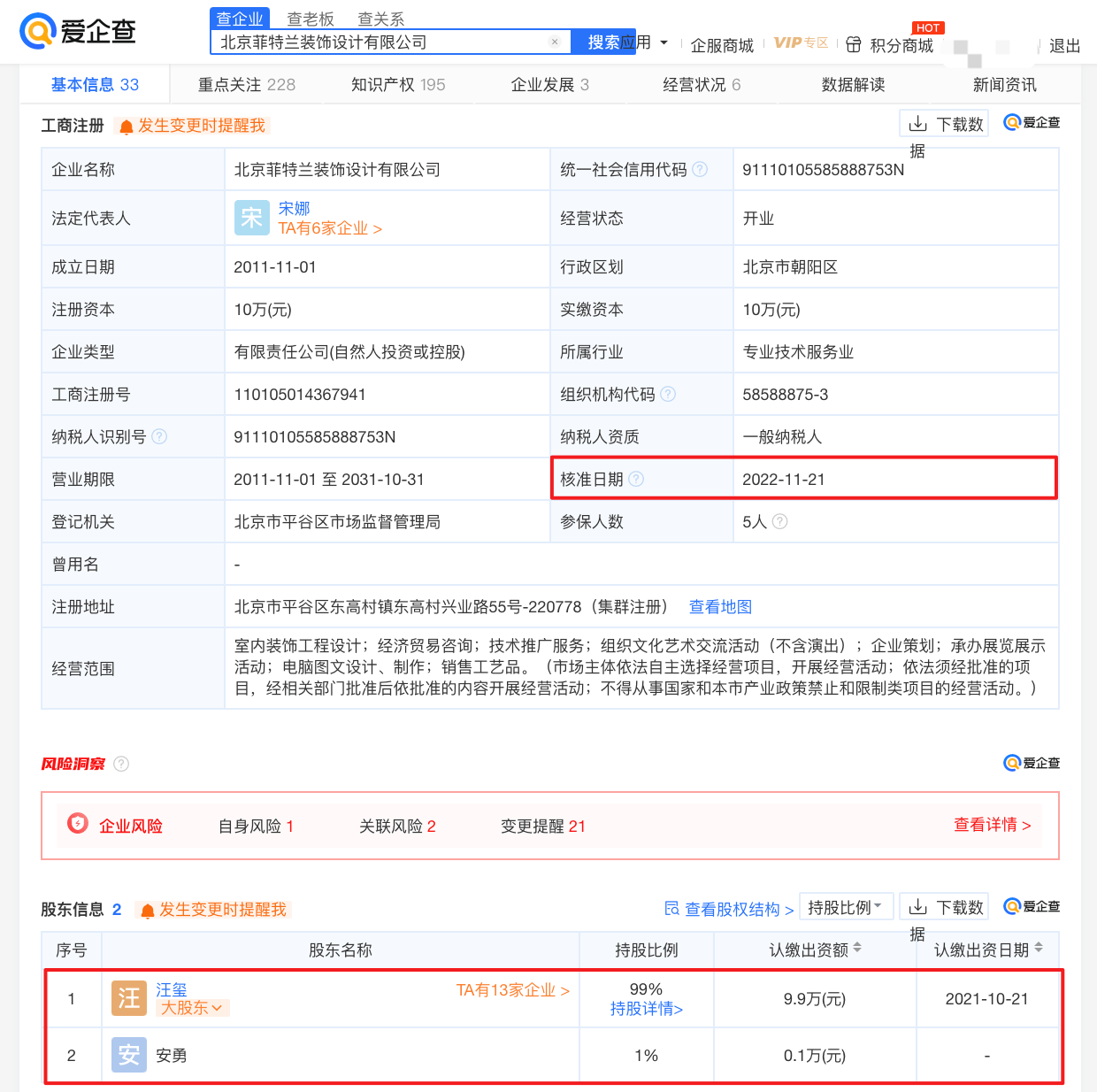Image resolution: width=1097 pixels, height=1092 pixels.
Task: Open the 查看地图 link
Action: pos(720,607)
